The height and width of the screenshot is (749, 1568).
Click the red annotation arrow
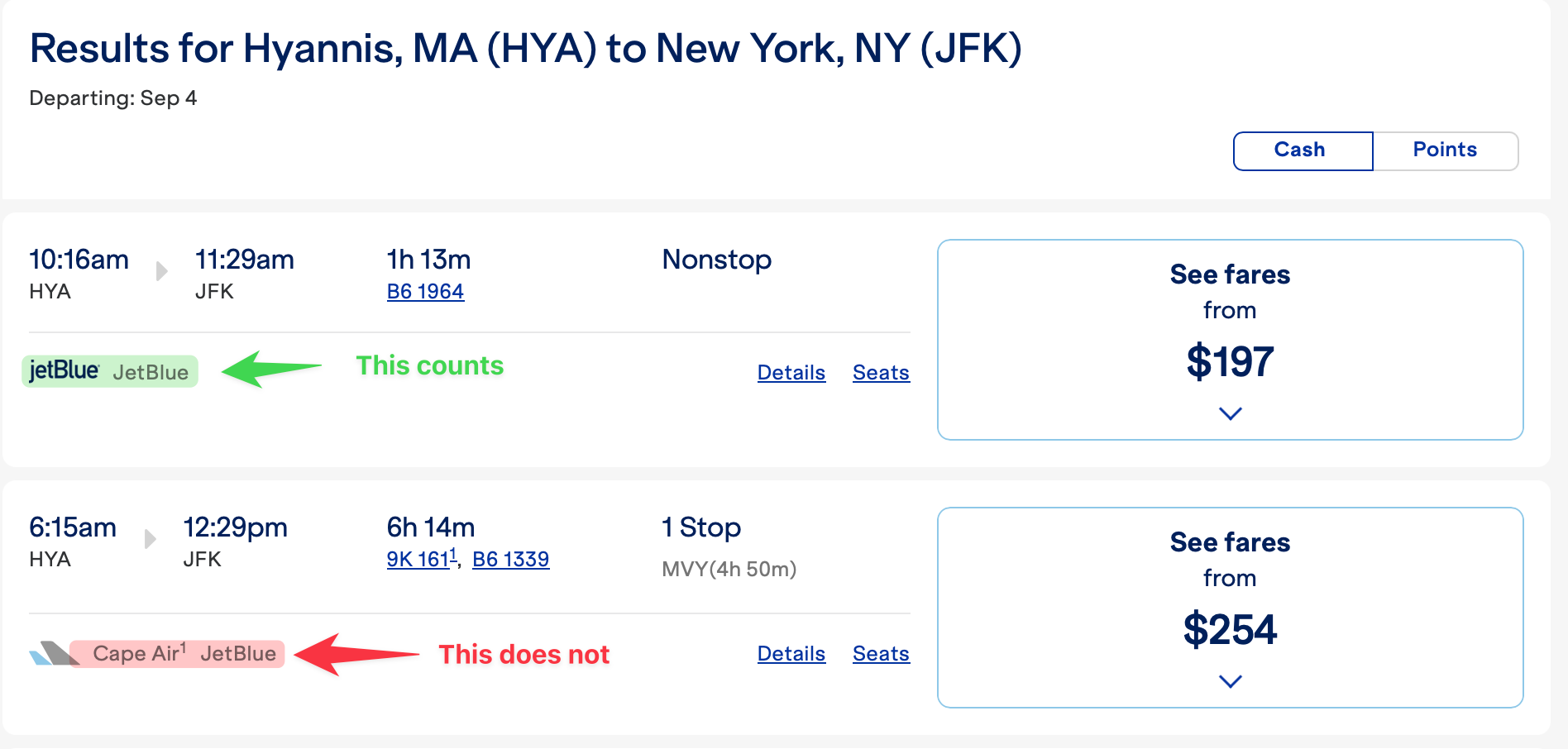pyautogui.click(x=354, y=654)
